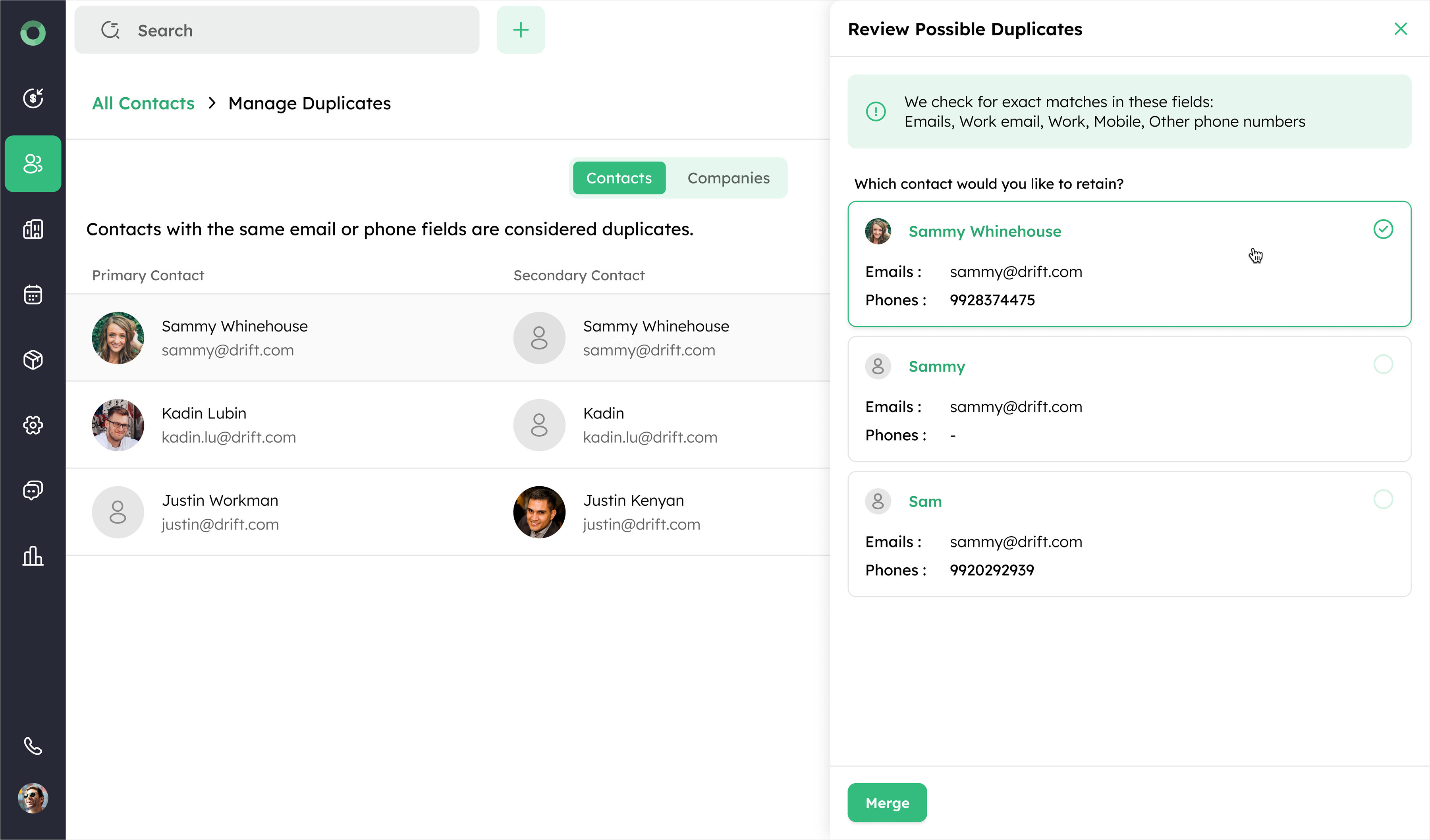Open the companies building icon in sidebar
Screen dimensions: 1430x840
click(33, 229)
